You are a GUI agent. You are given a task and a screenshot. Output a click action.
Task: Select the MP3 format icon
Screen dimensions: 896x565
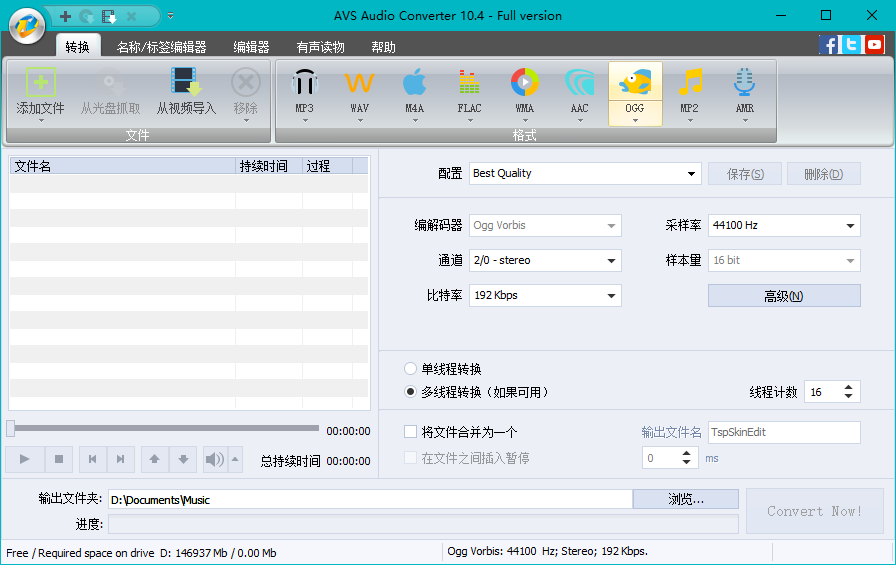(x=305, y=83)
